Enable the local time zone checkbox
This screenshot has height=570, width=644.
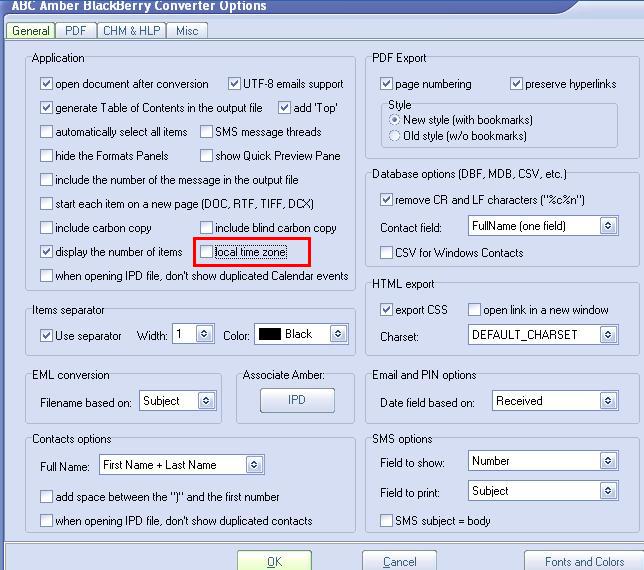(x=206, y=252)
